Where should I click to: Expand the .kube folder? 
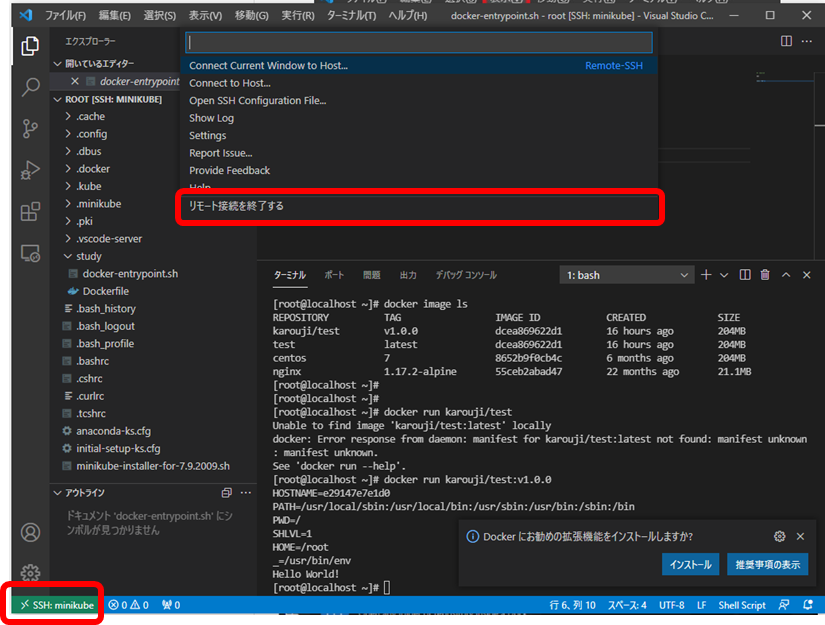(67, 186)
